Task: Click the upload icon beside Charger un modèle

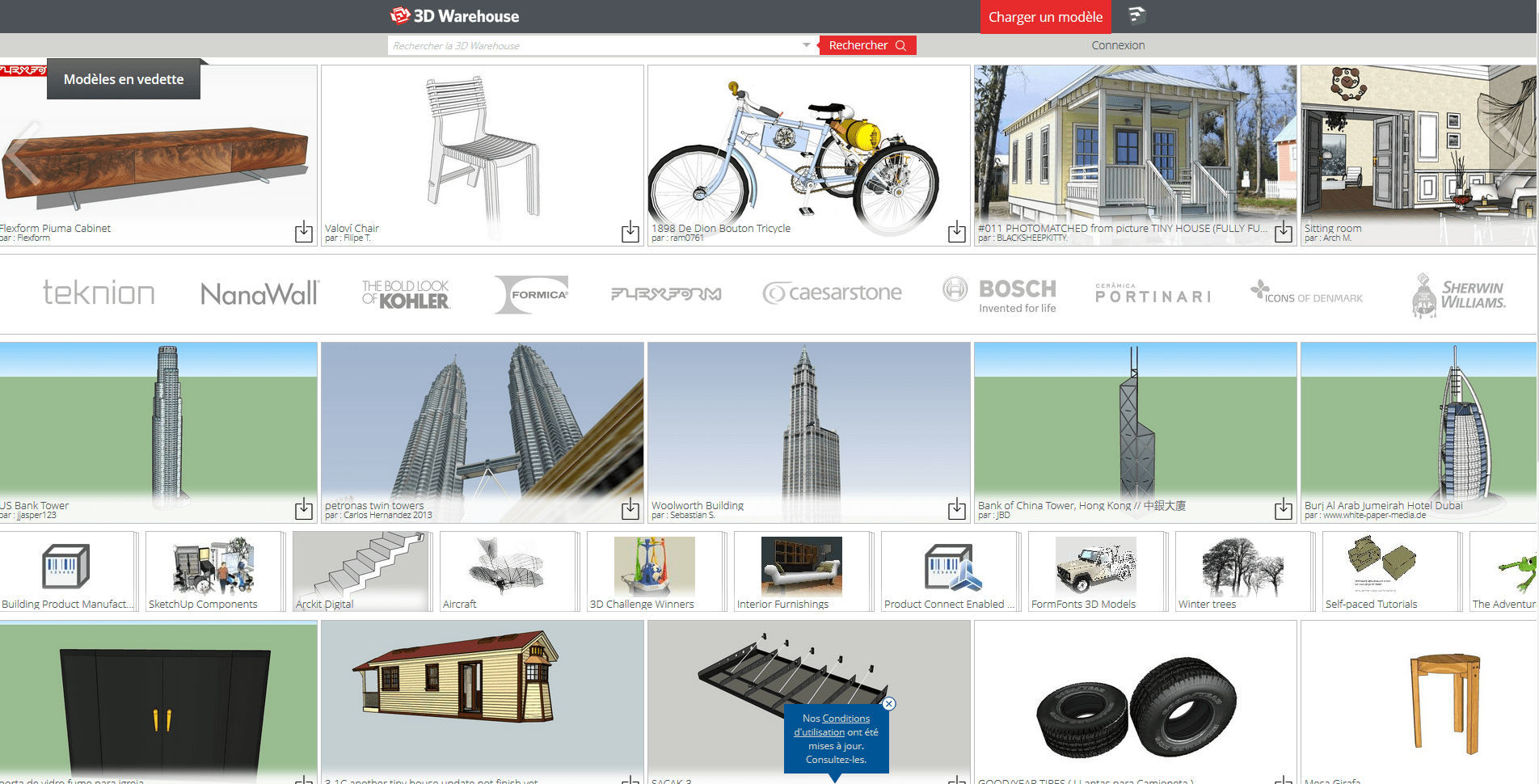Action: [x=1136, y=16]
